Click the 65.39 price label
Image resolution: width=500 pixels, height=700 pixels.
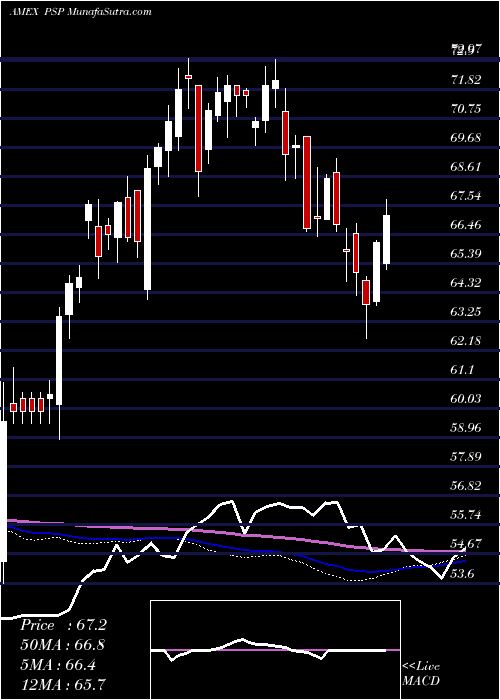tap(466, 254)
